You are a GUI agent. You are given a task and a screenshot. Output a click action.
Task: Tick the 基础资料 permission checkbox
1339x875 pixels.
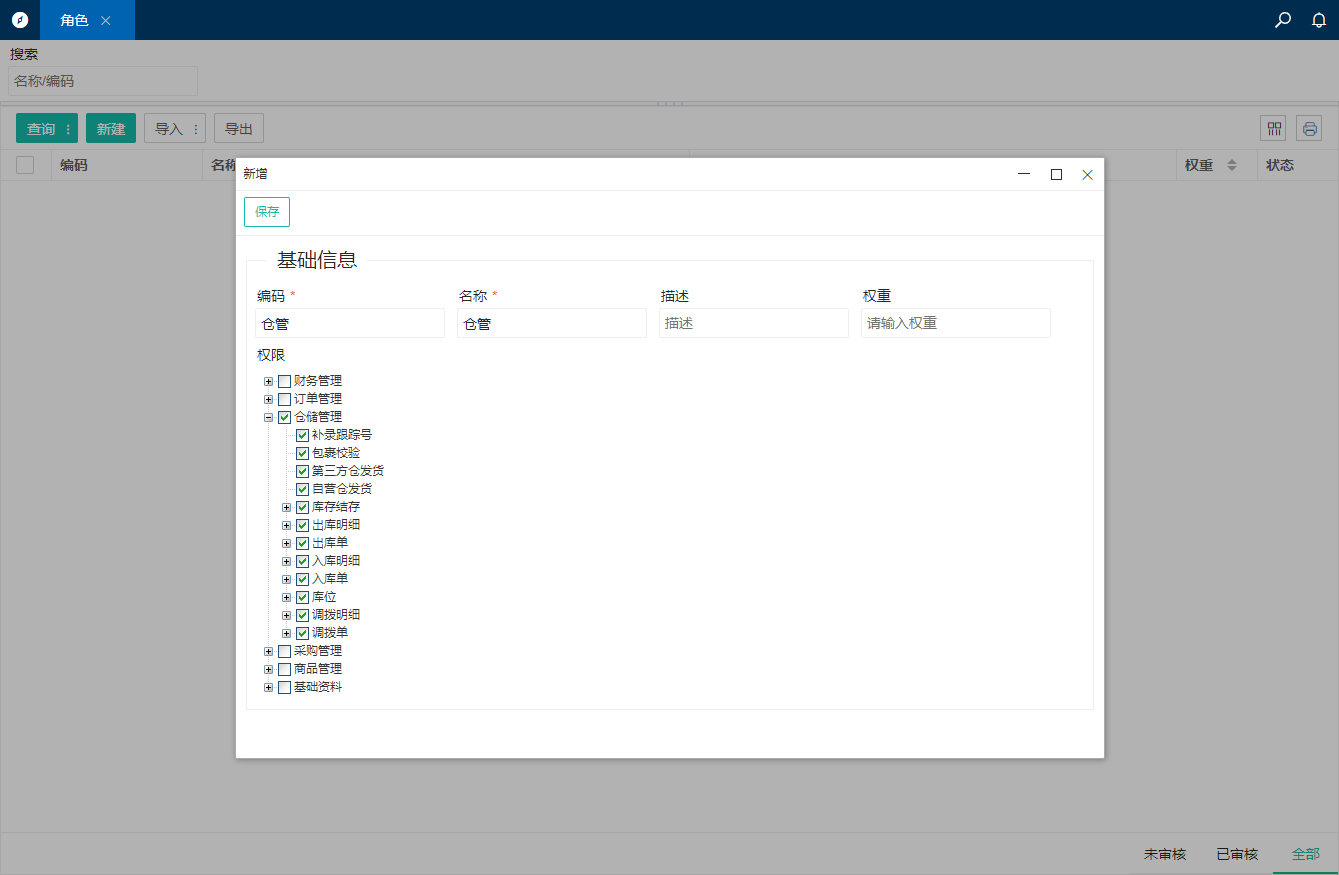285,687
